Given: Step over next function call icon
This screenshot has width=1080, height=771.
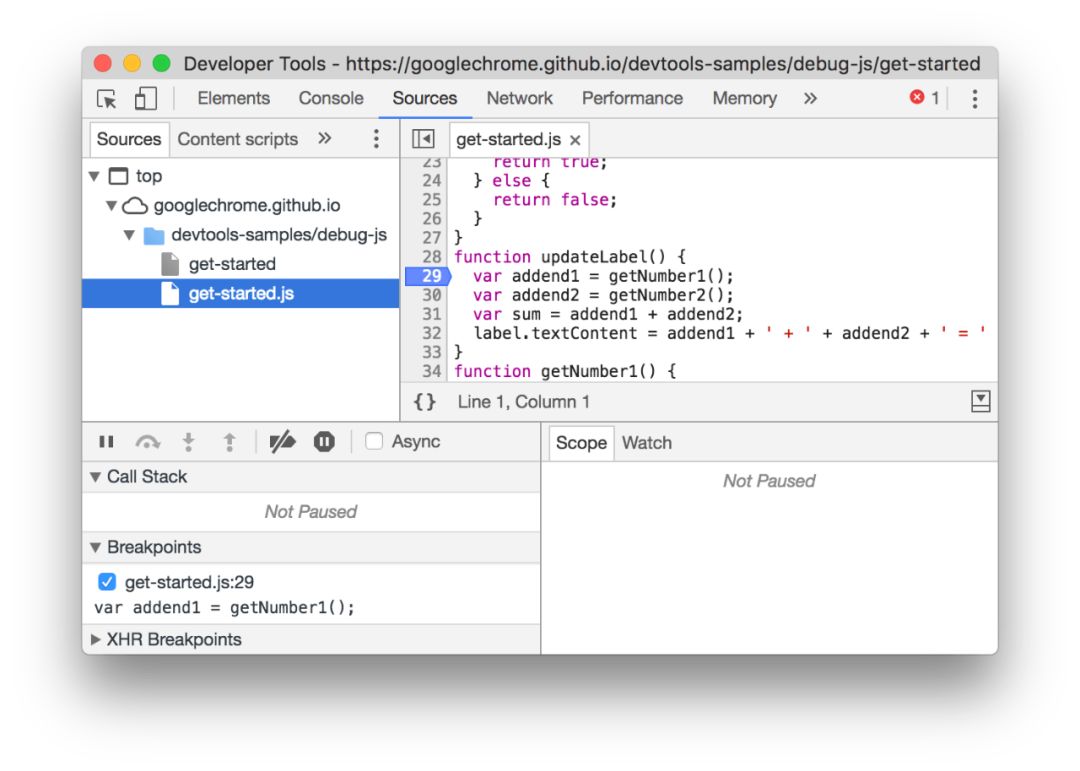Looking at the screenshot, I should 147,442.
